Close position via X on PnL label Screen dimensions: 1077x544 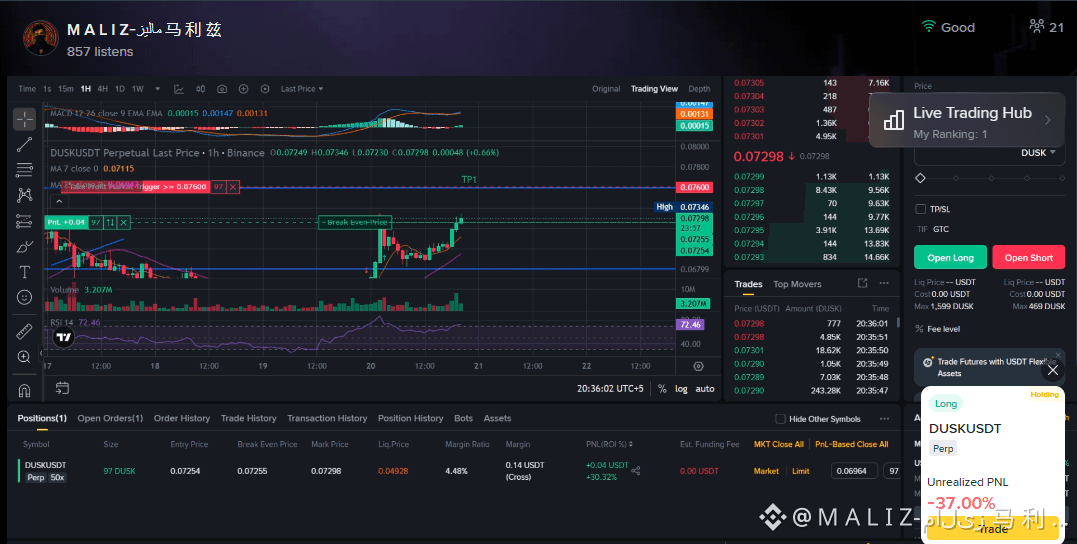tap(124, 222)
